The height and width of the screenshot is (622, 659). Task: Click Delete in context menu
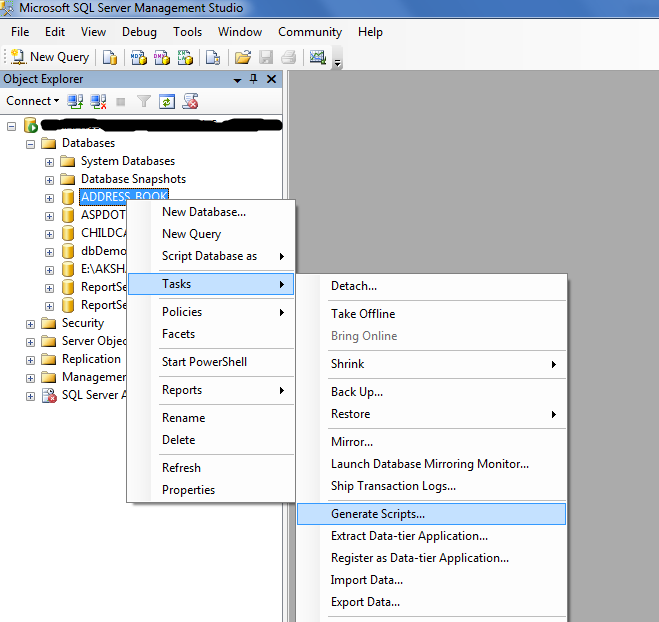pos(211,440)
